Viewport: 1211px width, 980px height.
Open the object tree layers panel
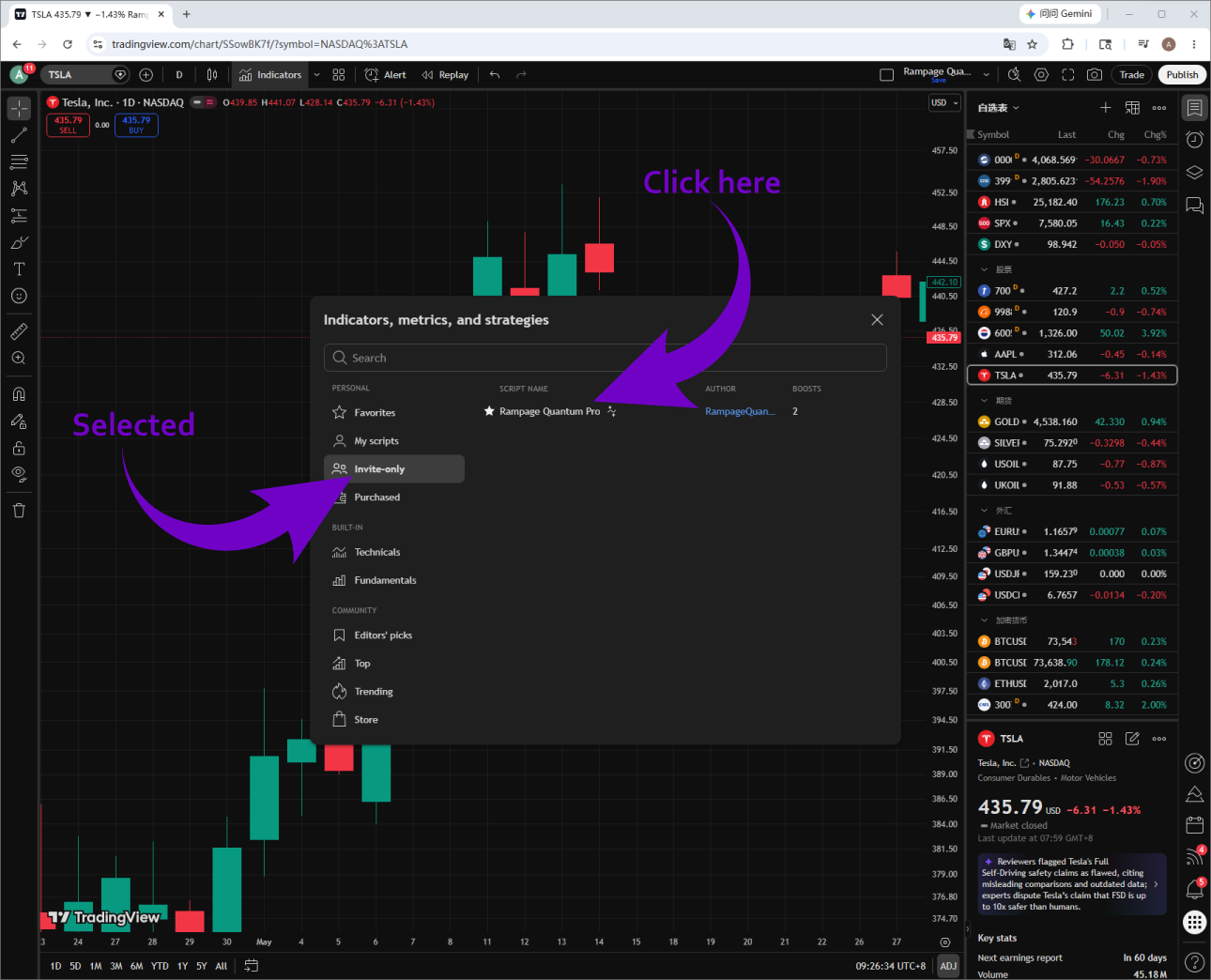1194,172
